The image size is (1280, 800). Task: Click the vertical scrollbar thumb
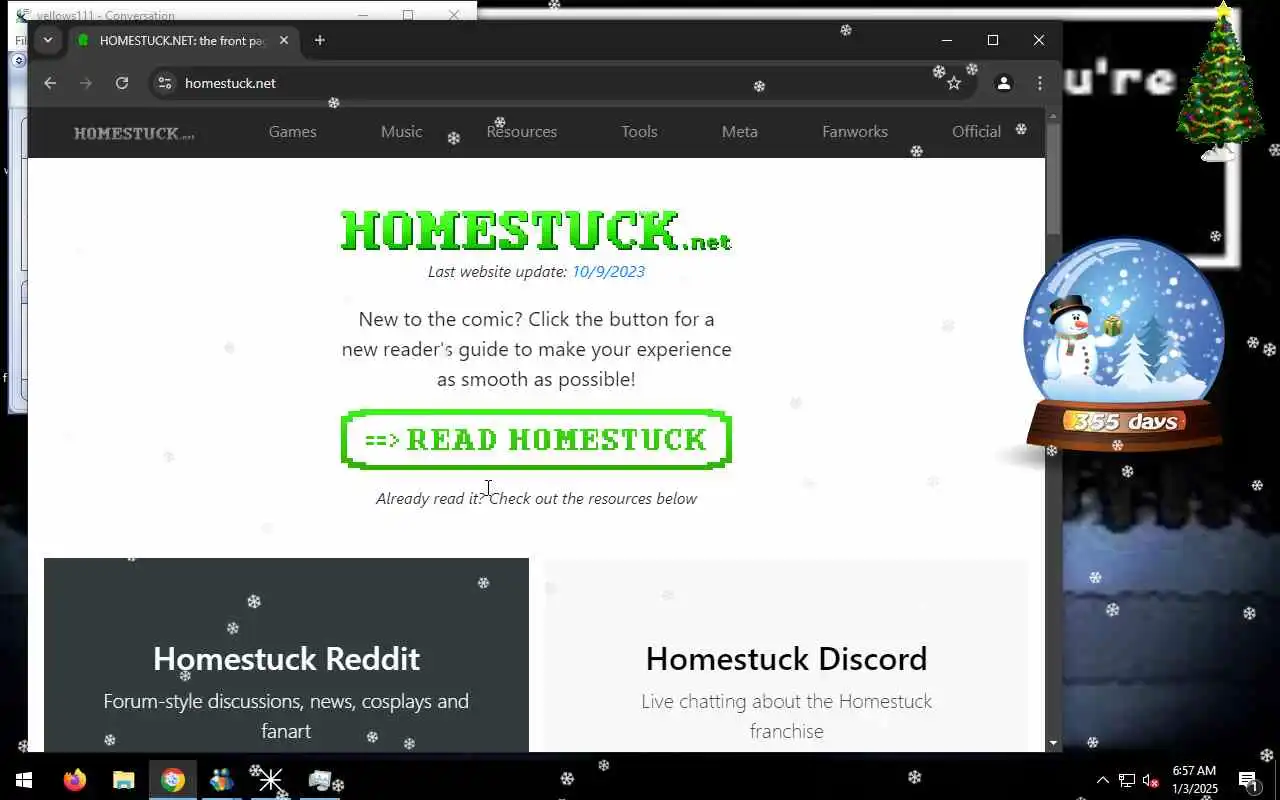(1053, 180)
